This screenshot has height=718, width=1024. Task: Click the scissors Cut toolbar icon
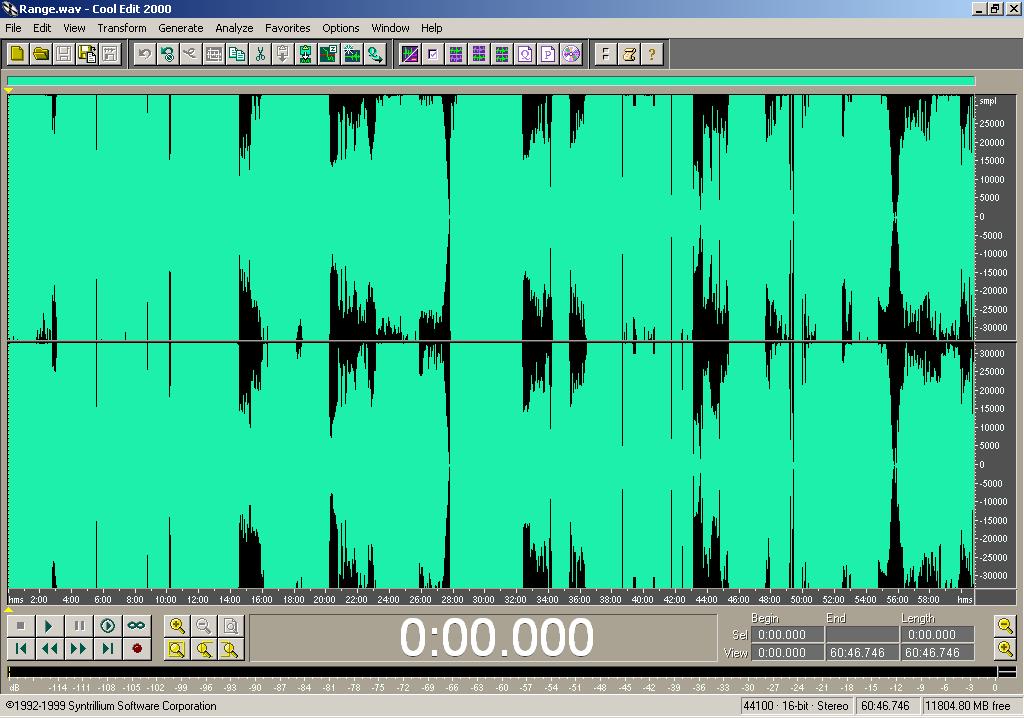point(260,54)
